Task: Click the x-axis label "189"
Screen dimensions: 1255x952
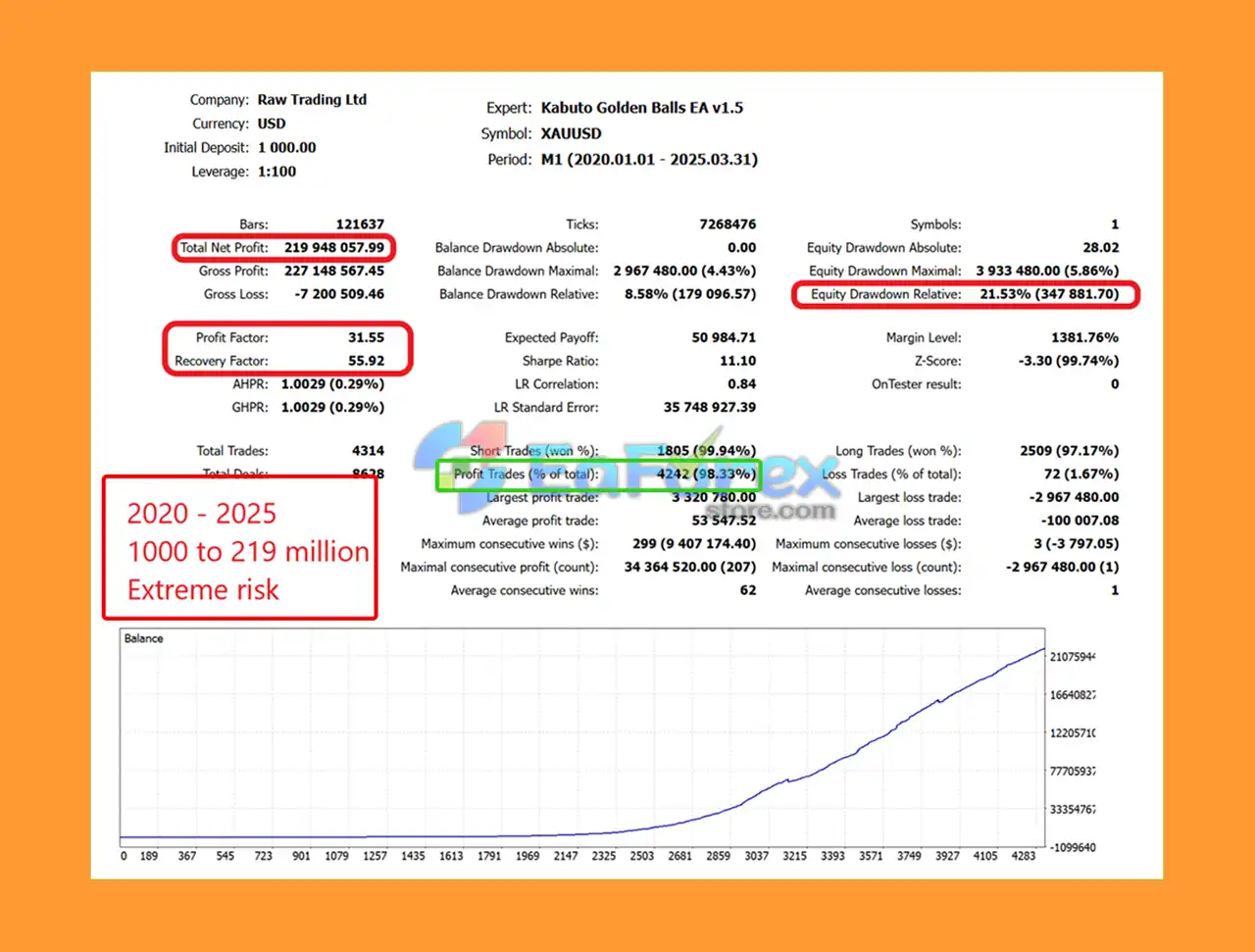Action: [149, 856]
